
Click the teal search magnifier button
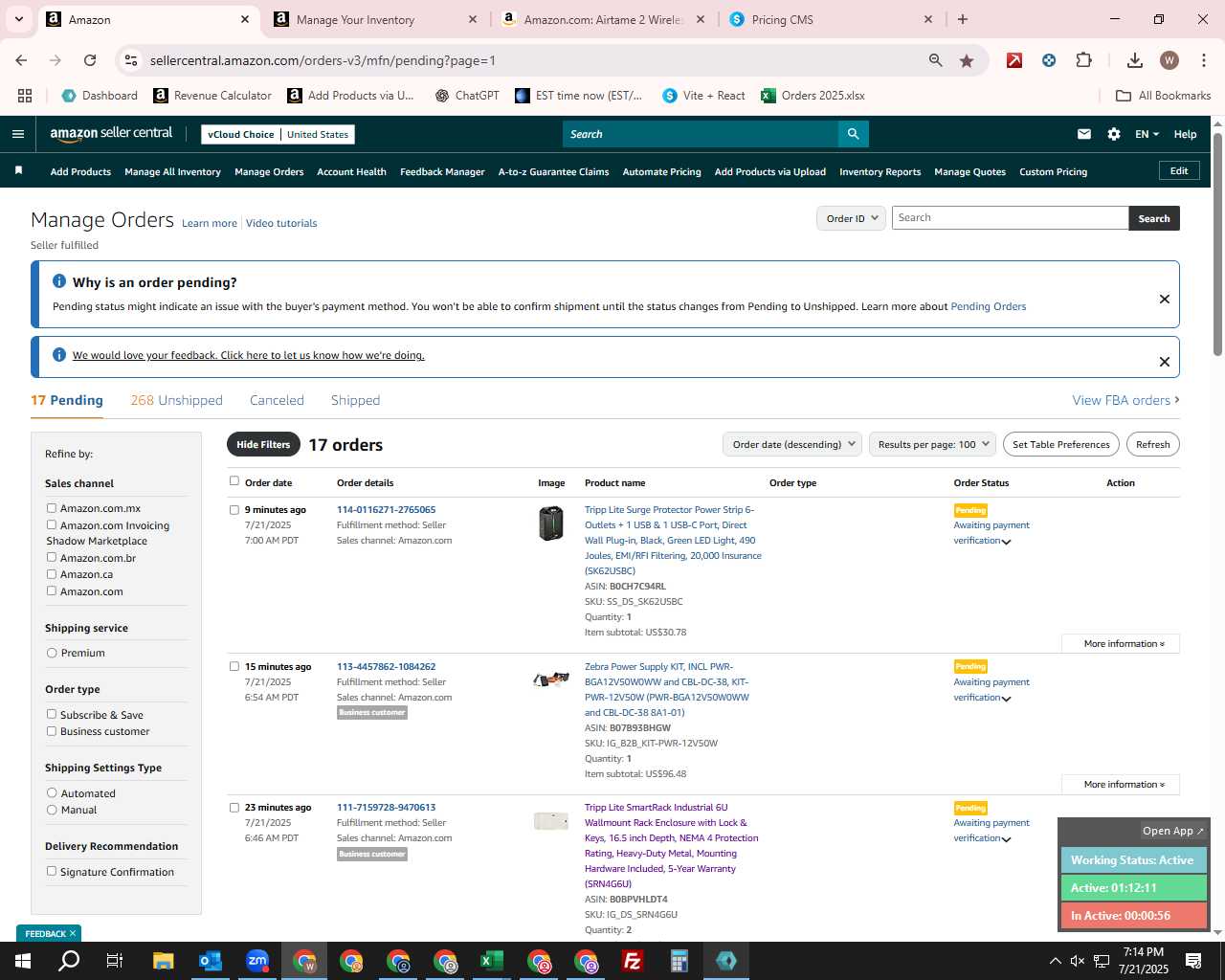pos(853,134)
